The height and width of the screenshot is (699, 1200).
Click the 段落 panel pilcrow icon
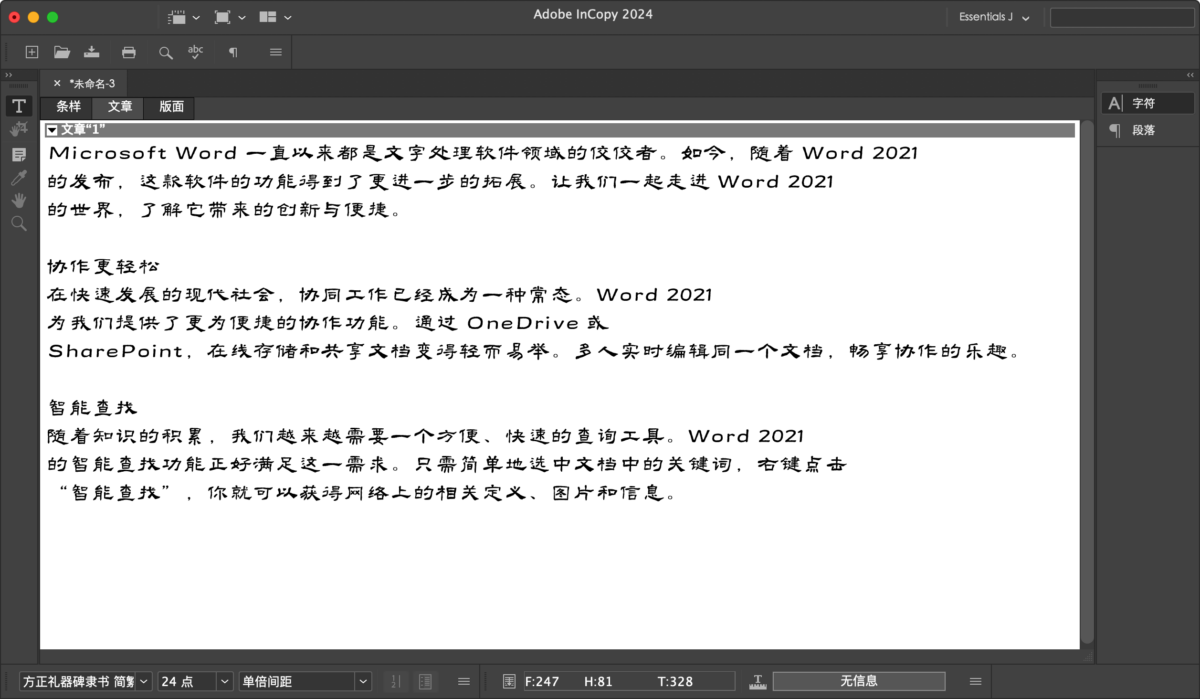[1115, 130]
